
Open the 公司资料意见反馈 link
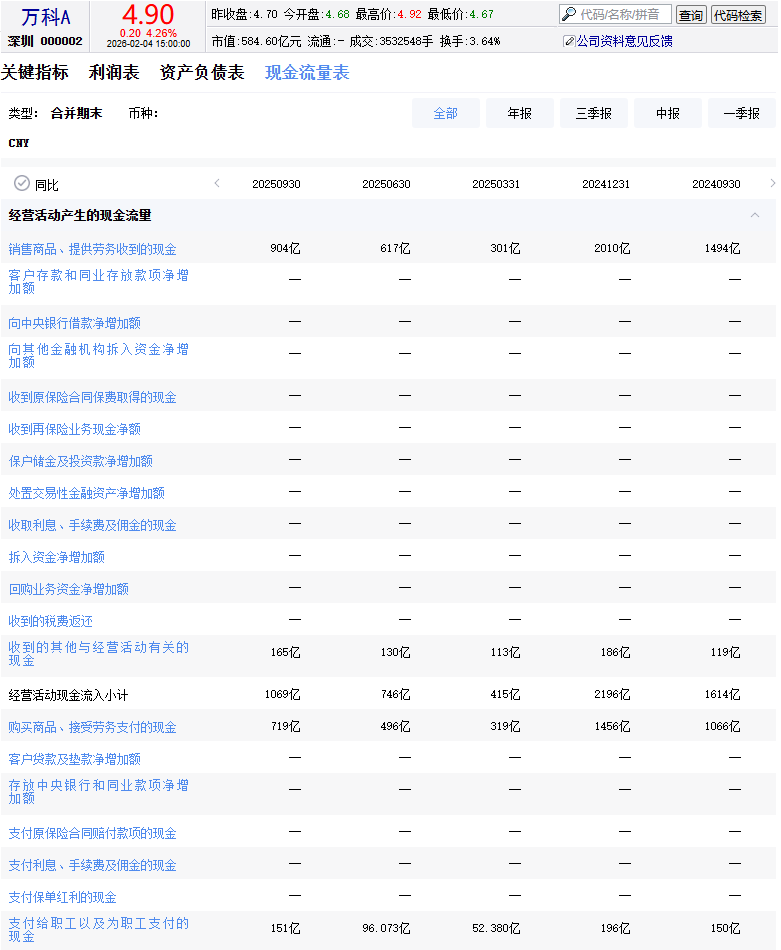point(624,41)
